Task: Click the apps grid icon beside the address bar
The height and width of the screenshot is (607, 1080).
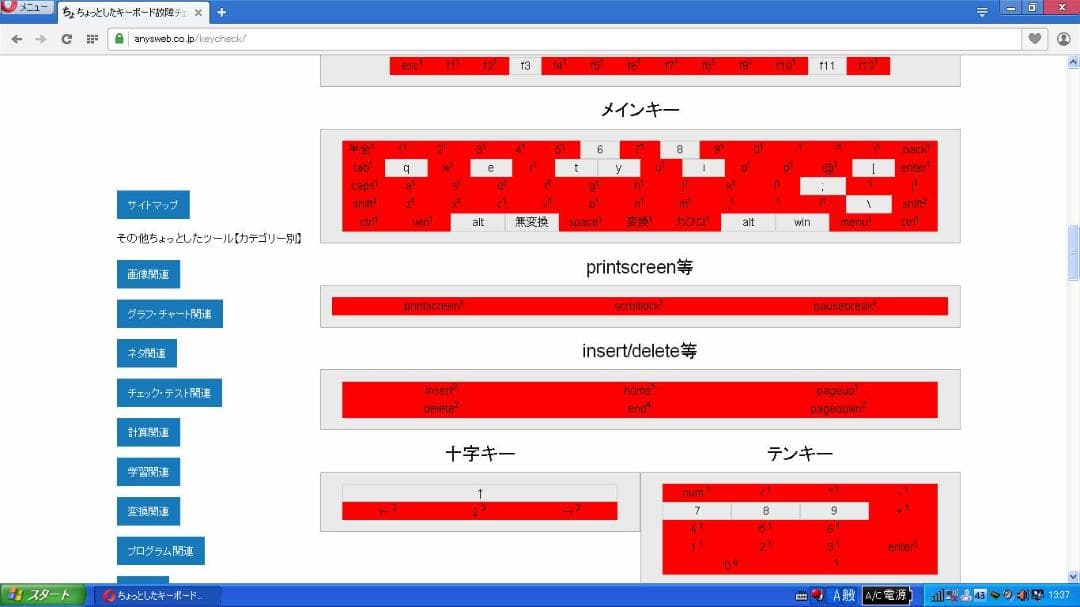Action: pos(91,40)
